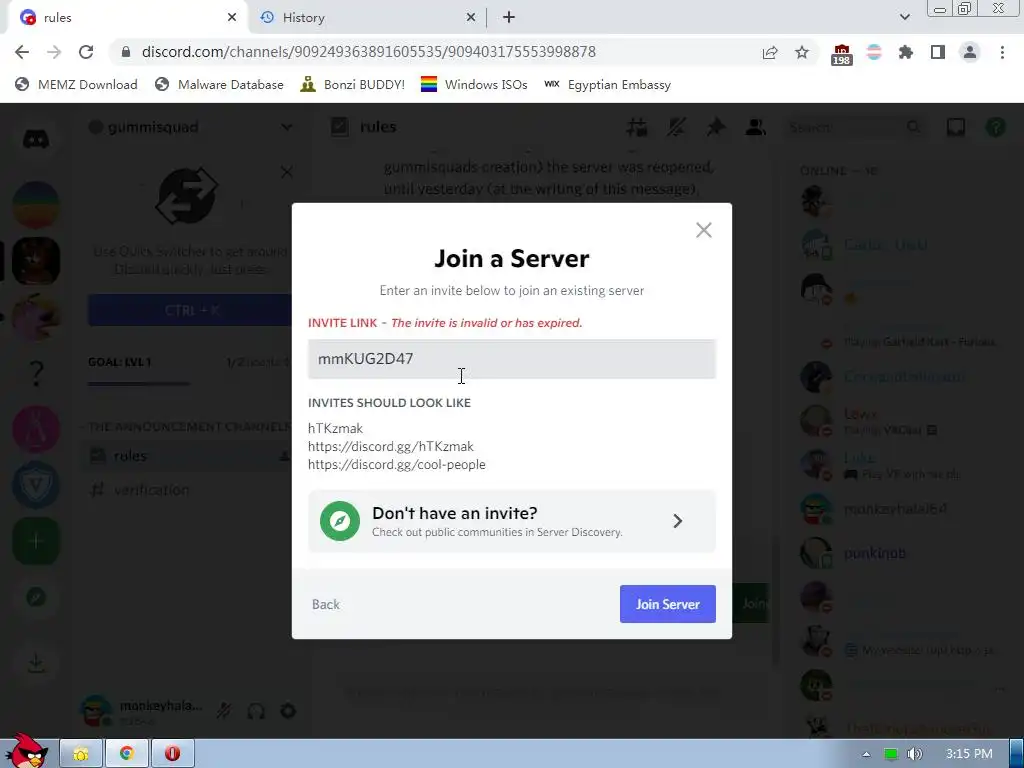Open Chrome from the taskbar
The image size is (1024, 768).
[127, 754]
